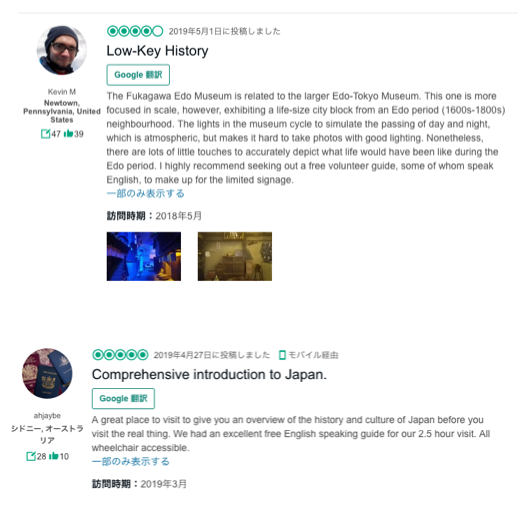Screen dimensions: 518x512
Task: Collapse Kevin M's review with 一部のみ表示する
Action: [145, 193]
